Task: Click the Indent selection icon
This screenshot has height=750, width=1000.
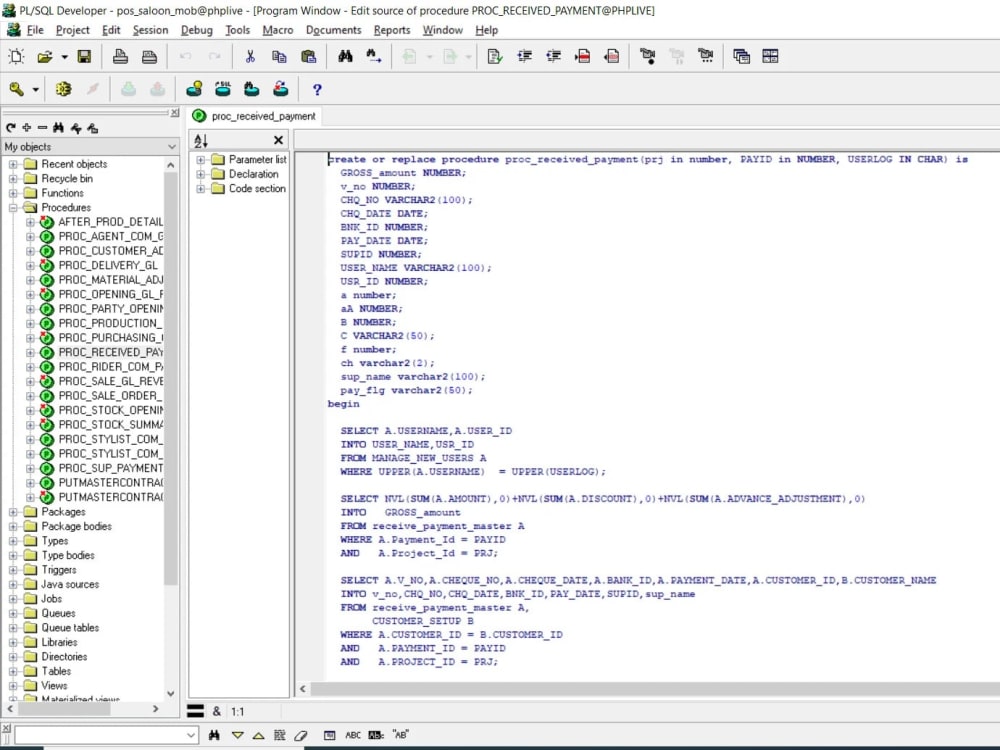Action: pos(524,57)
